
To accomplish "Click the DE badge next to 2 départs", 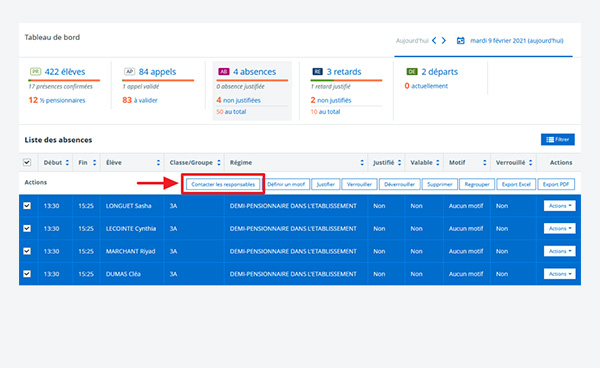I will [x=412, y=72].
